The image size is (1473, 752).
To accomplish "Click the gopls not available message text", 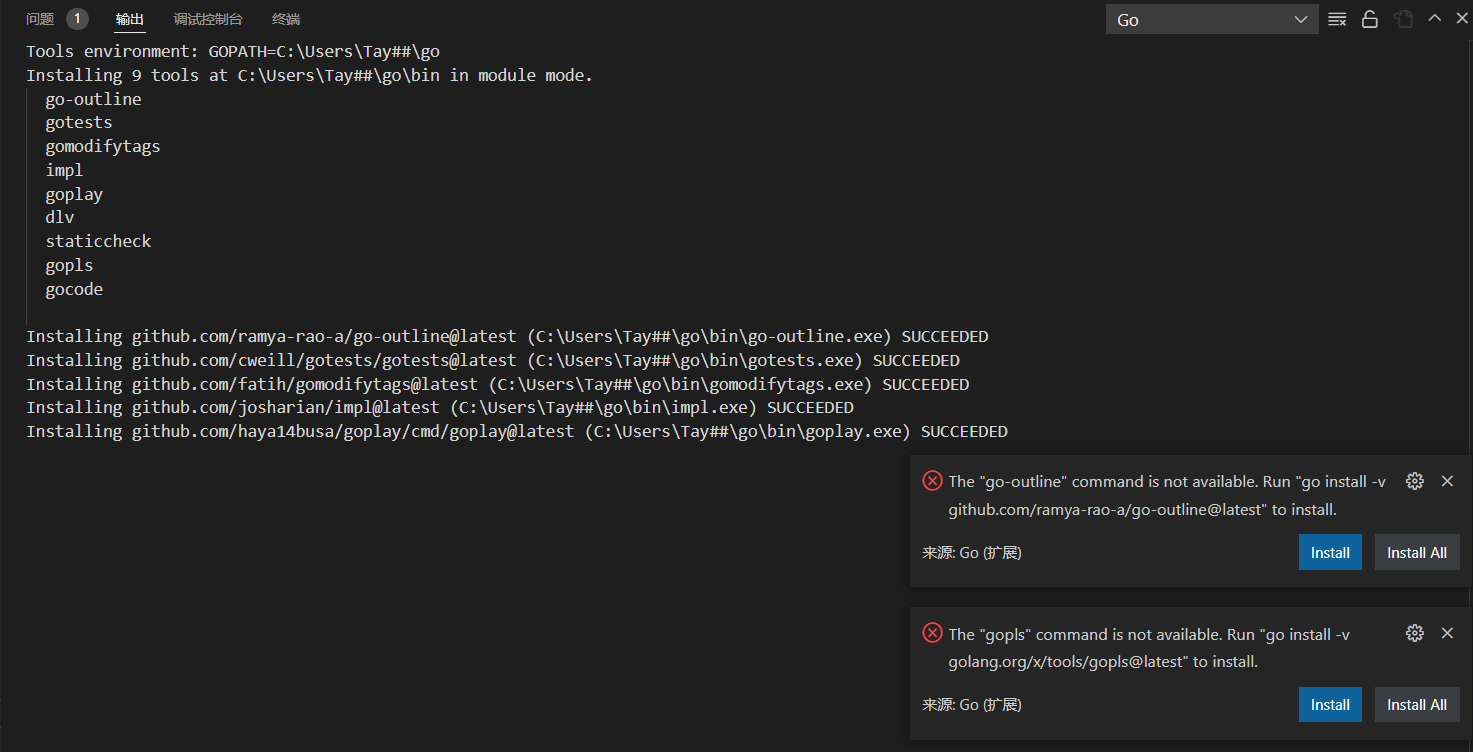I will [1149, 647].
